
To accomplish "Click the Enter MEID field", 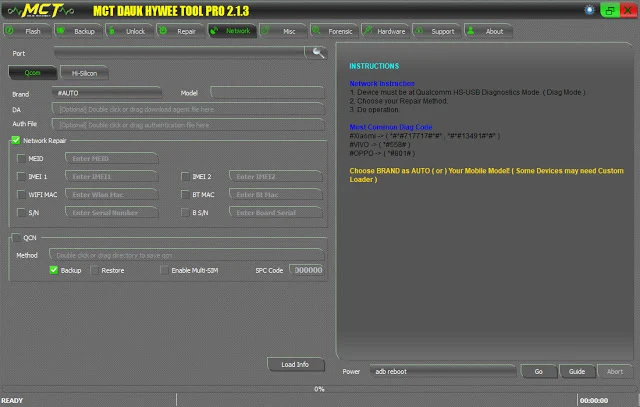I will tap(112, 158).
